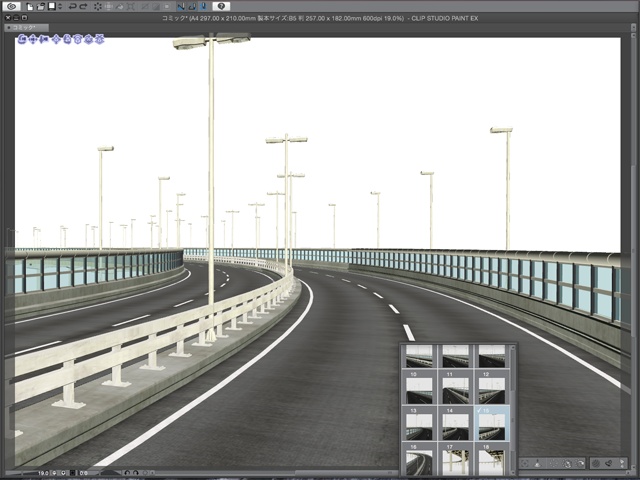Click the zoom out button in status bar

(x=55, y=473)
